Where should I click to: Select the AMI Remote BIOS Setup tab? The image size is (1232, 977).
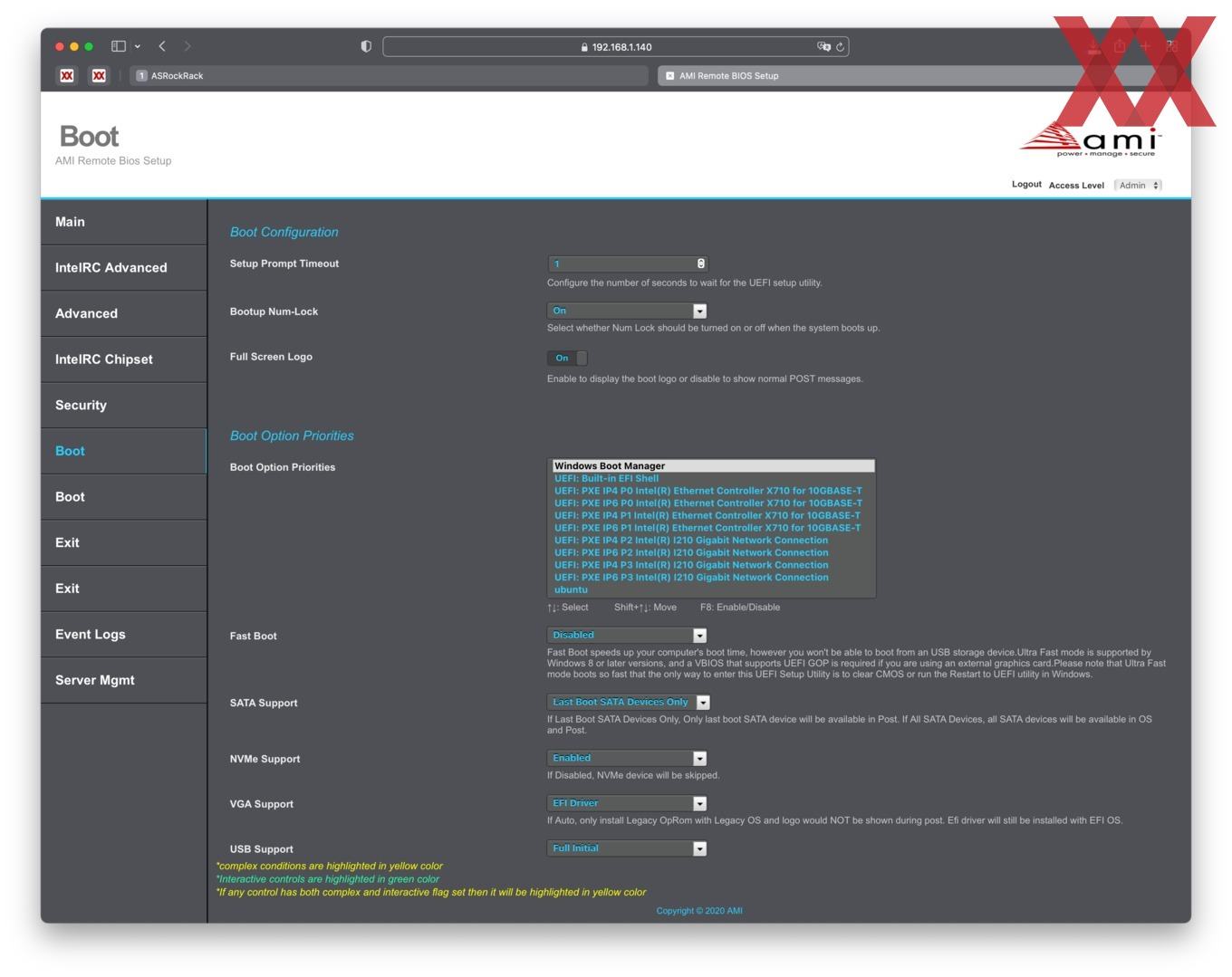(x=915, y=76)
